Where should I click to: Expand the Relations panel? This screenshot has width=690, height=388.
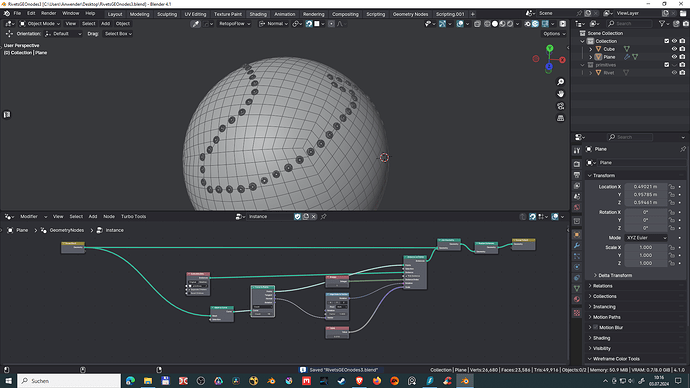pos(602,286)
